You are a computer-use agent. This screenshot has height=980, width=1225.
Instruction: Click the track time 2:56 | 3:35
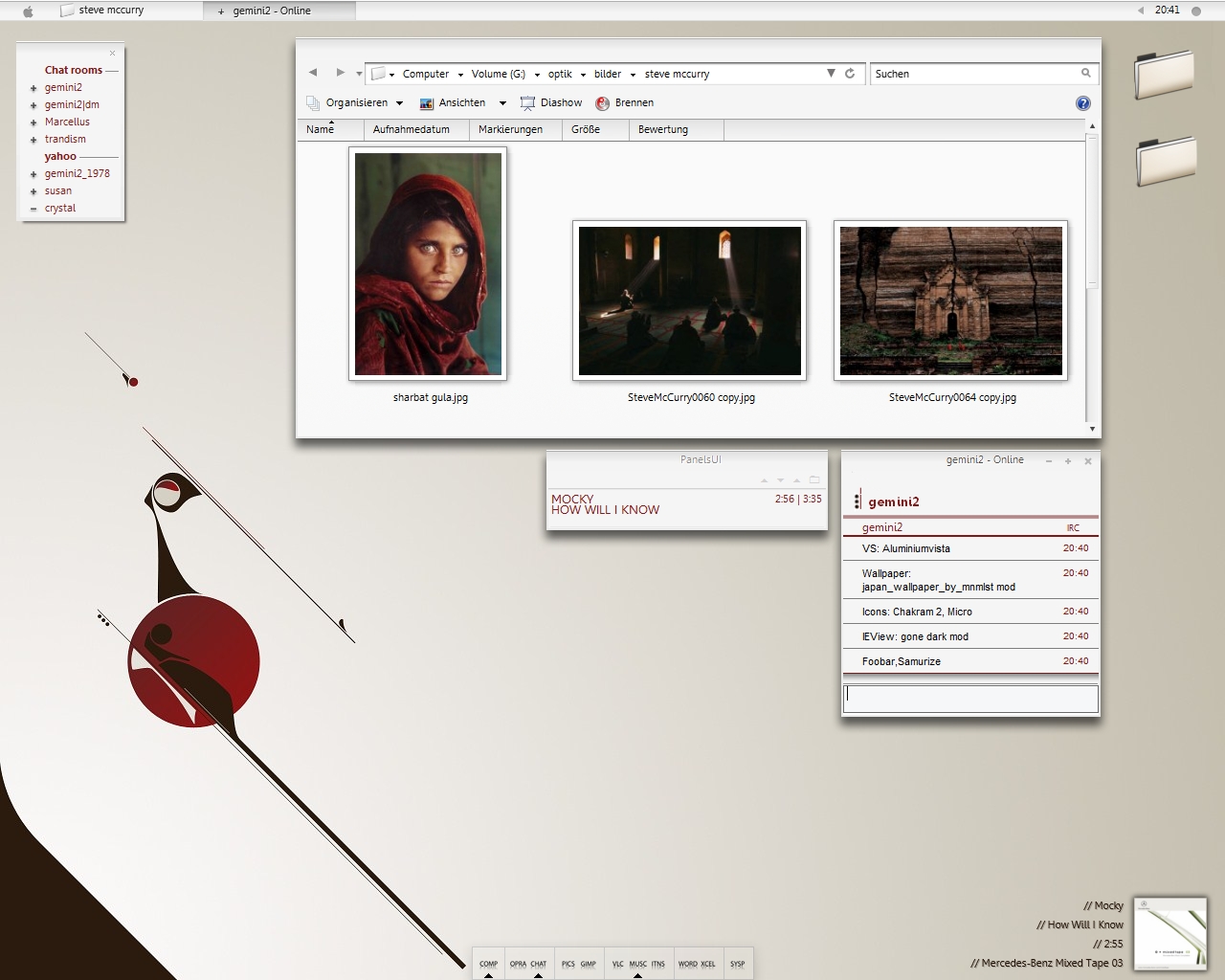(798, 499)
